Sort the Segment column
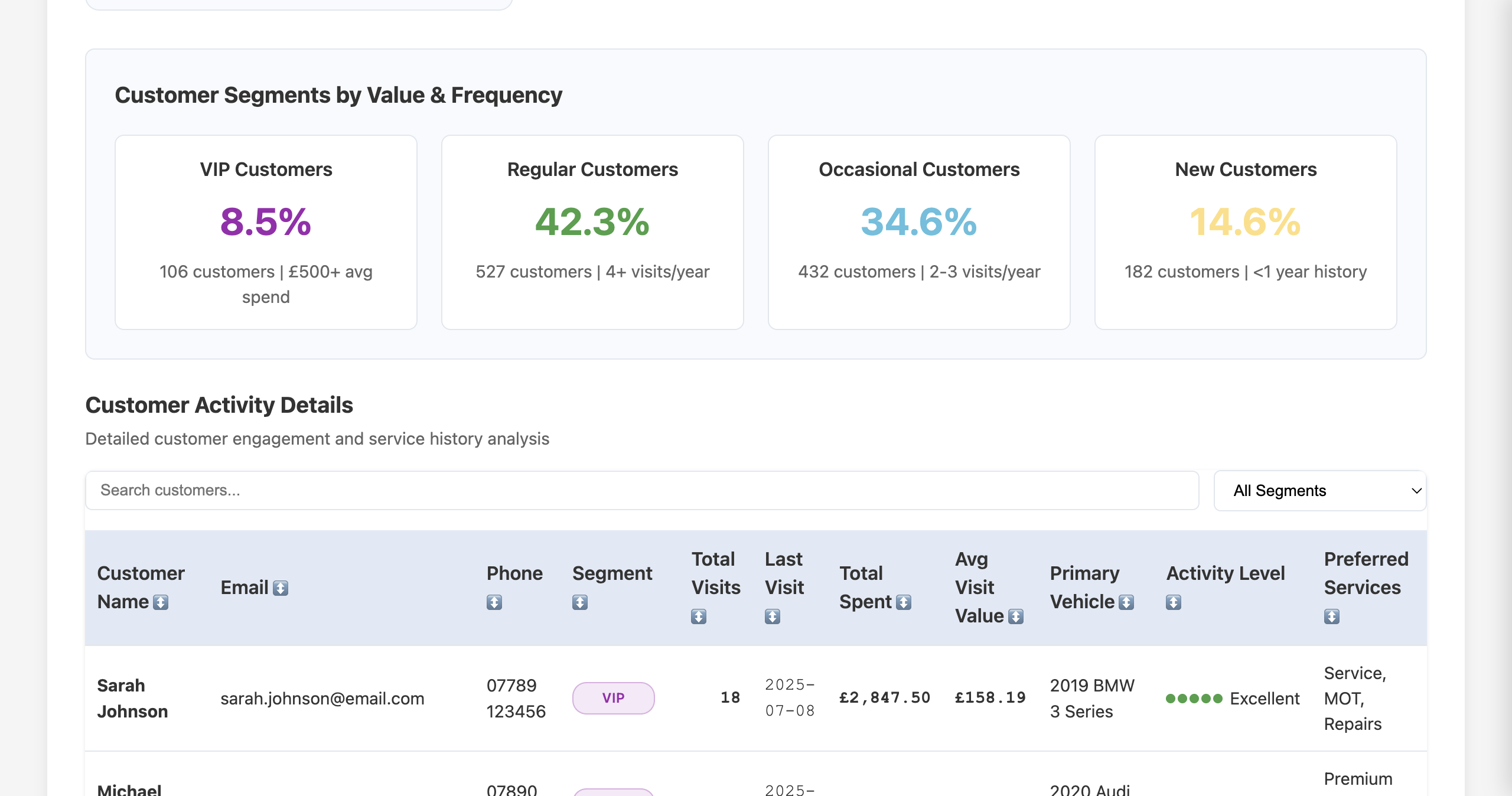Viewport: 1512px width, 796px height. 580,603
